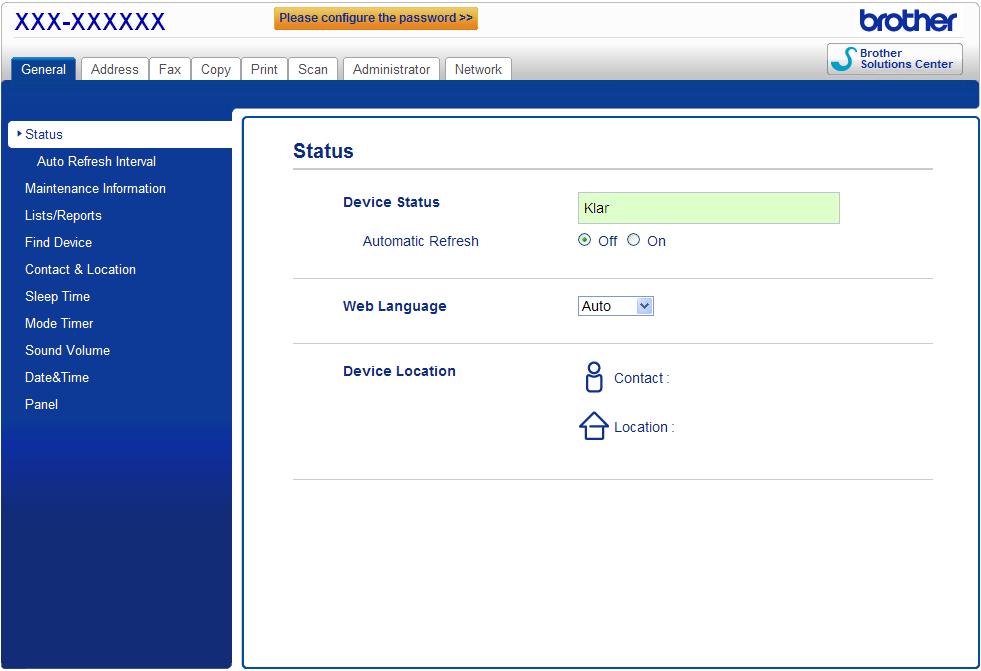This screenshot has width=981, height=671.
Task: Open Sound Volume settings
Action: click(68, 350)
